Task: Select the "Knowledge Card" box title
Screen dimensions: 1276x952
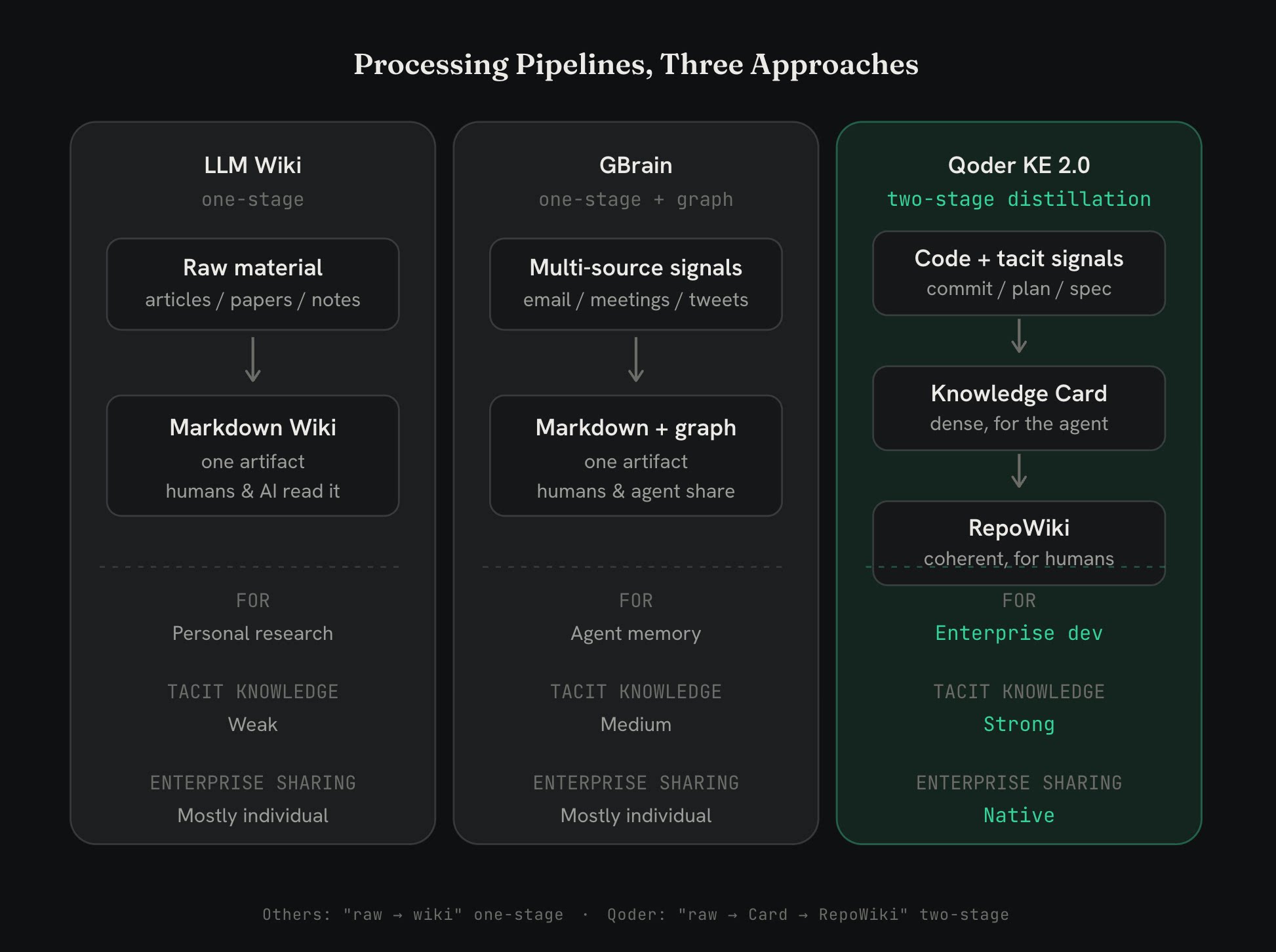Action: [1019, 393]
